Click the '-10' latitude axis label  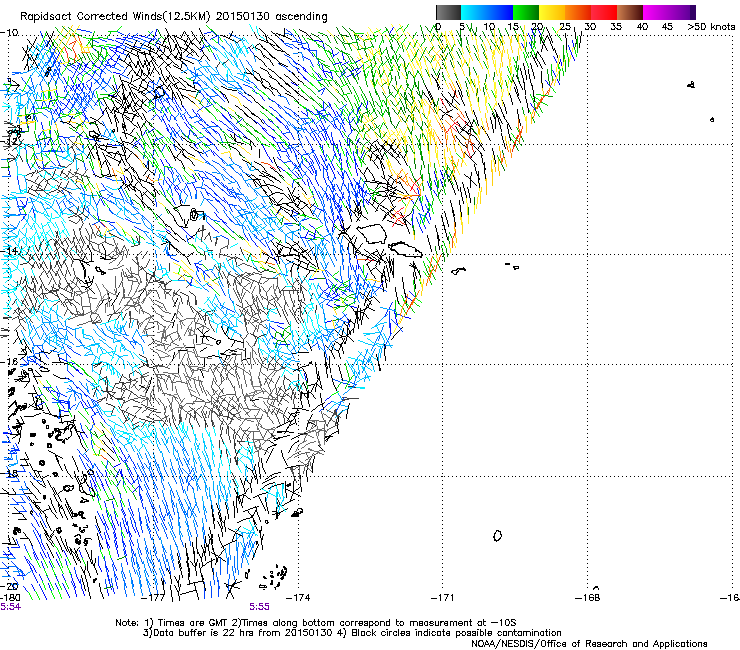tap(9, 33)
